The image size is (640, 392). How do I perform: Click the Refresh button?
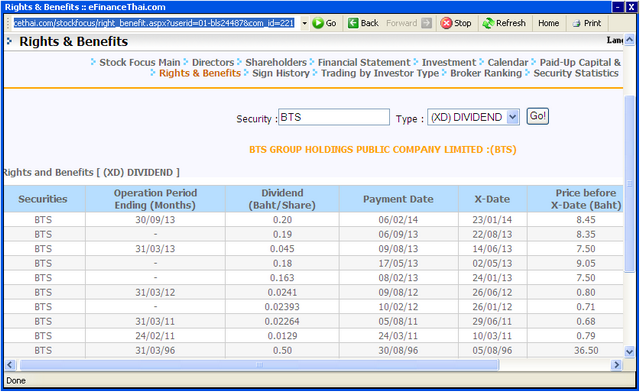[504, 23]
